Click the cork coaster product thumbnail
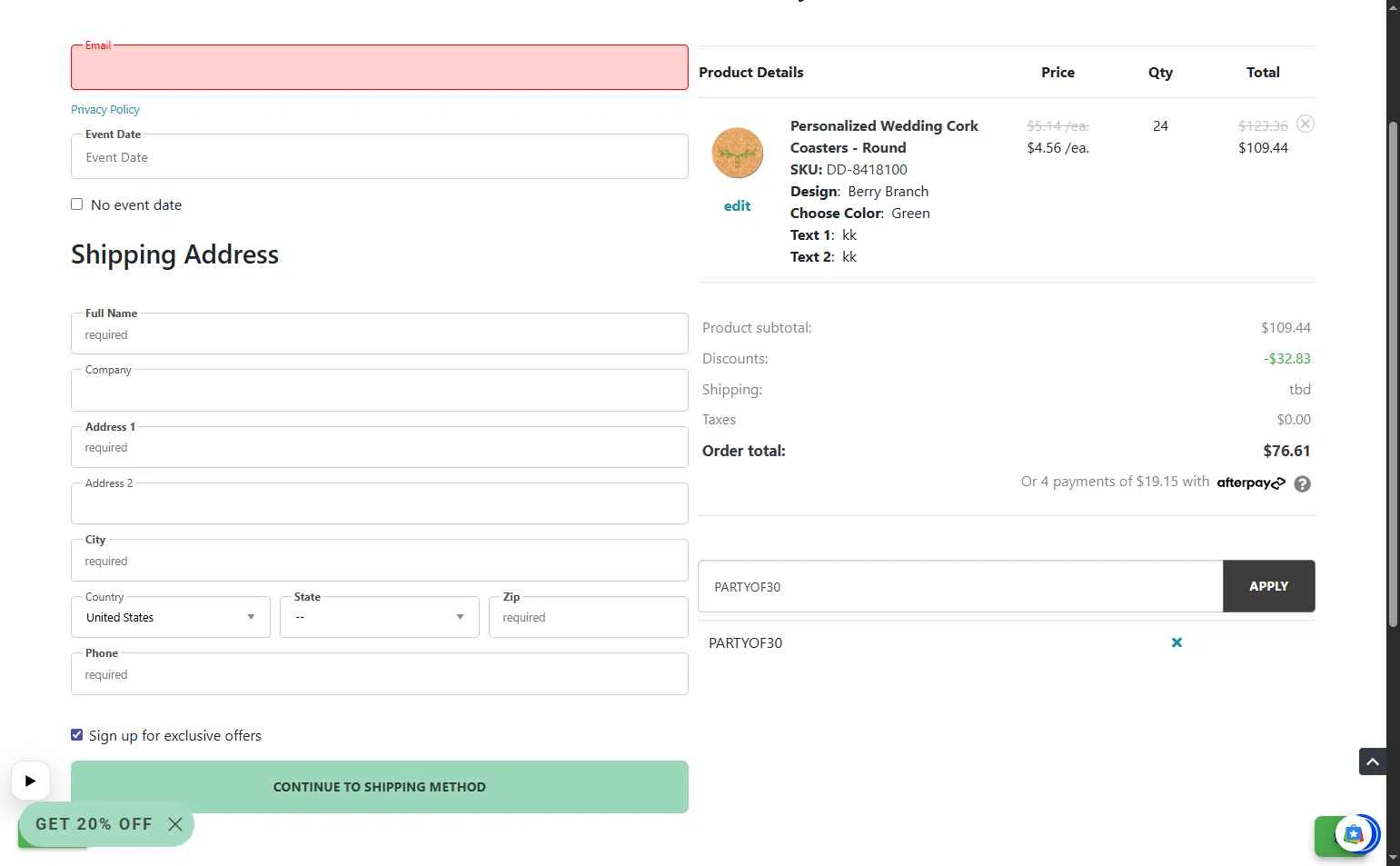1400x866 pixels. coord(737,153)
